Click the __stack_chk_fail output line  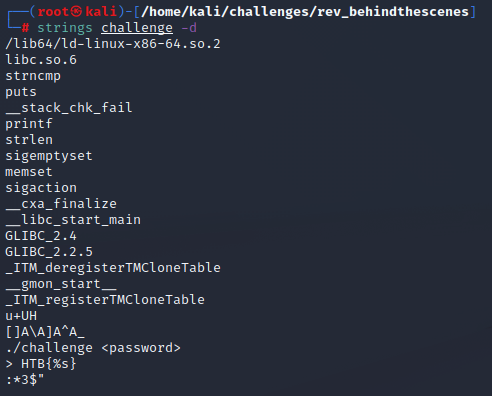click(x=69, y=108)
